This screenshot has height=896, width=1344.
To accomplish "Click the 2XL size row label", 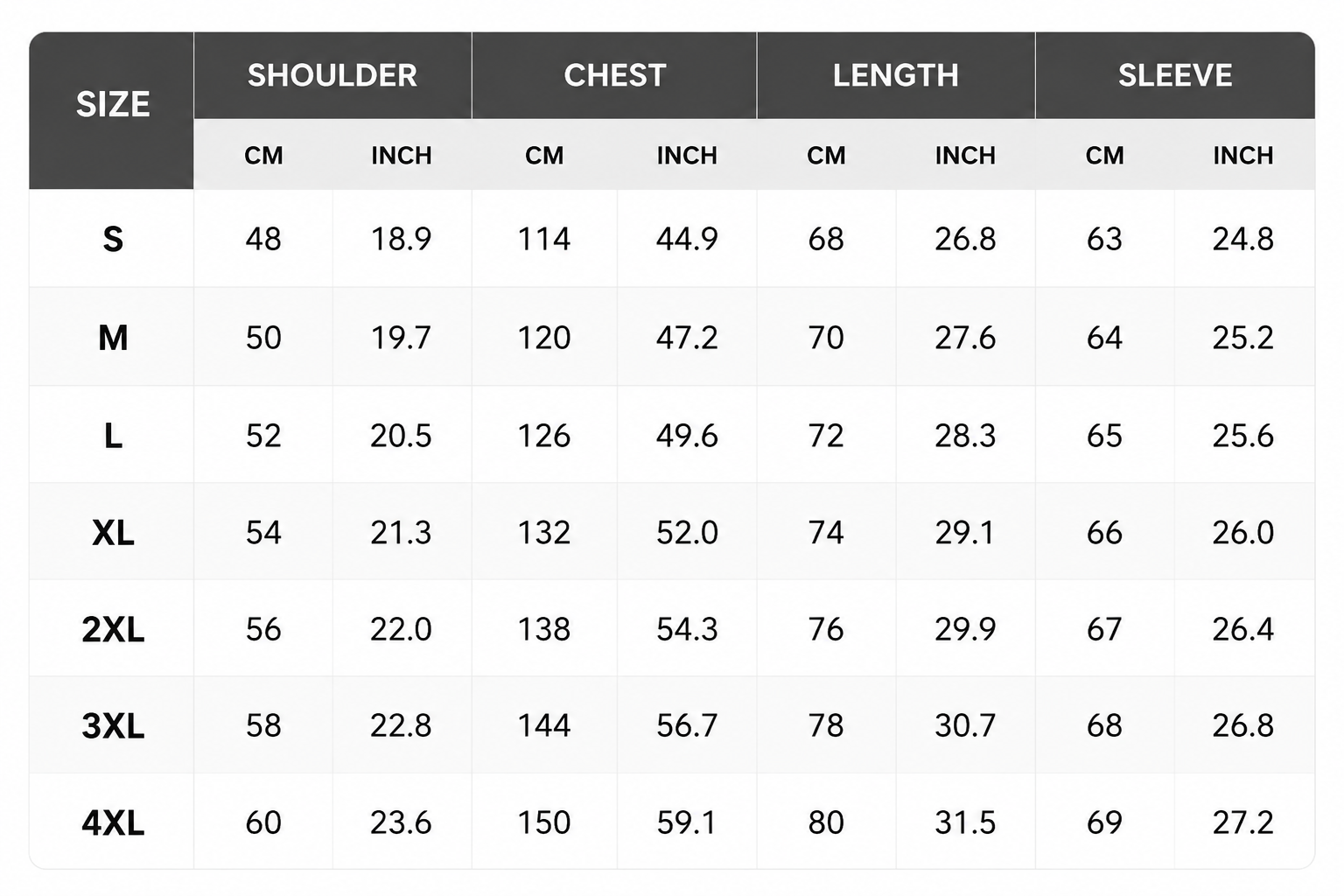I will 113,630.
